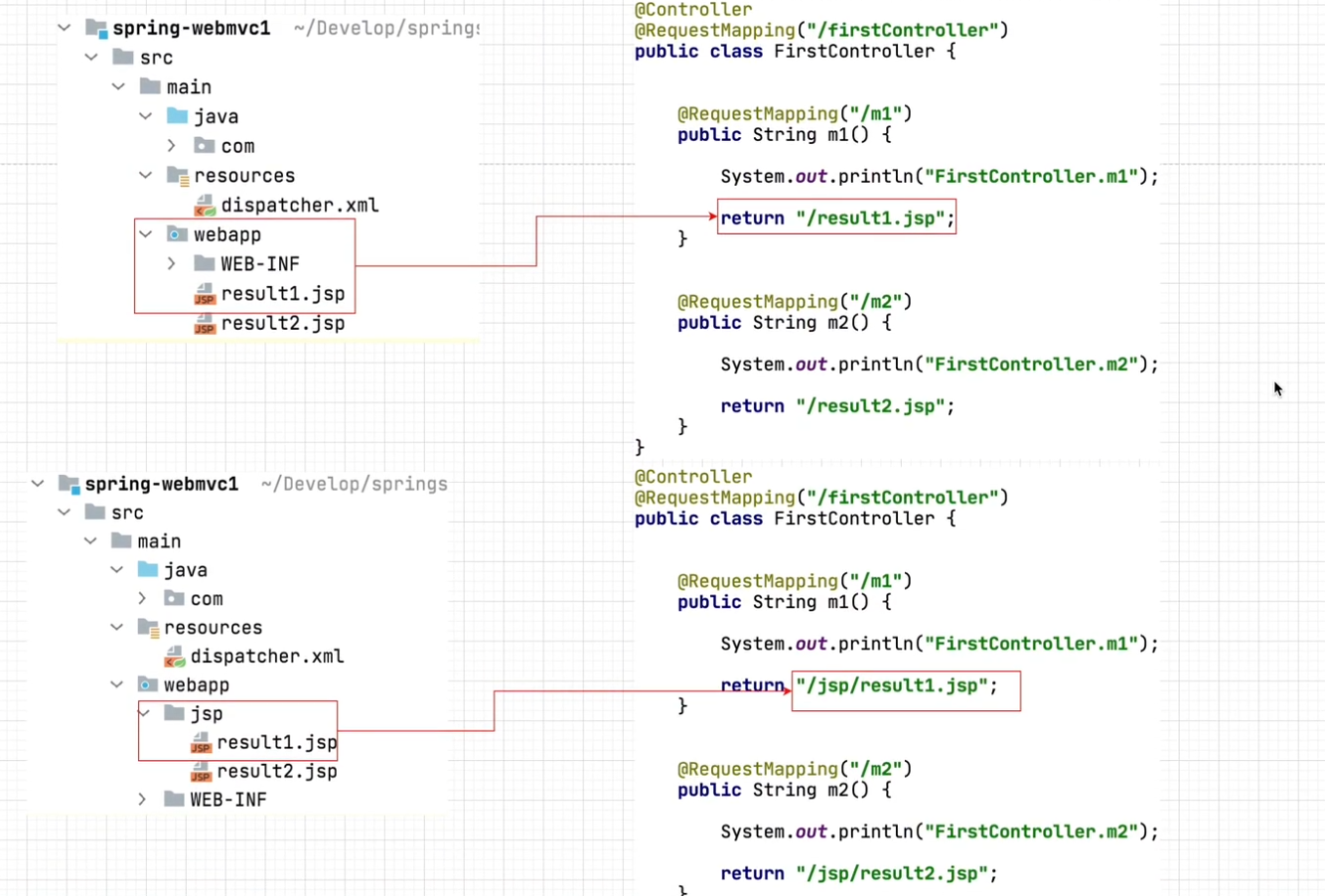
Task: Collapse the lower webapp folder
Action: click(117, 684)
